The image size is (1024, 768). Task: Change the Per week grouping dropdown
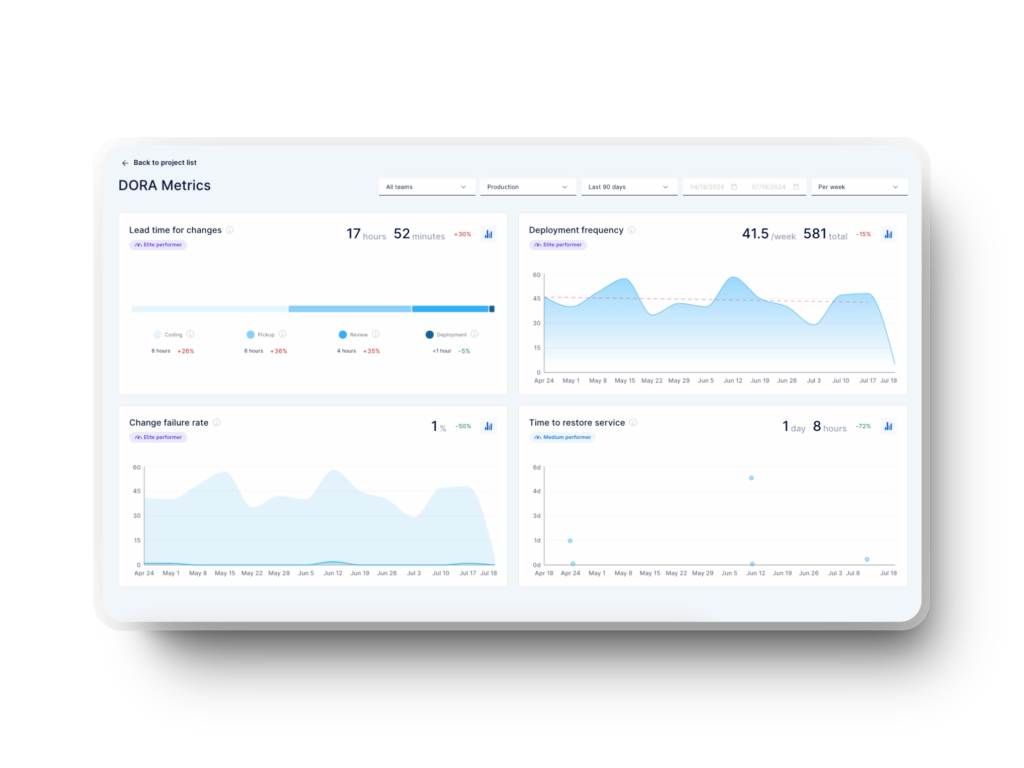pos(859,187)
